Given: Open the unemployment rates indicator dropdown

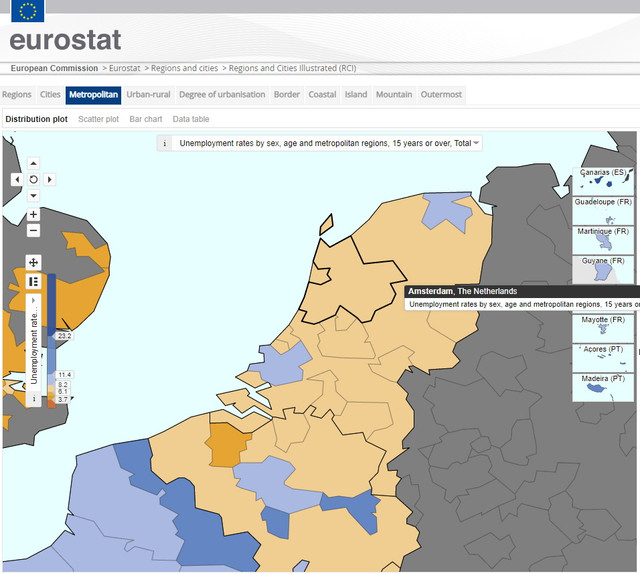Looking at the screenshot, I should [x=326, y=143].
